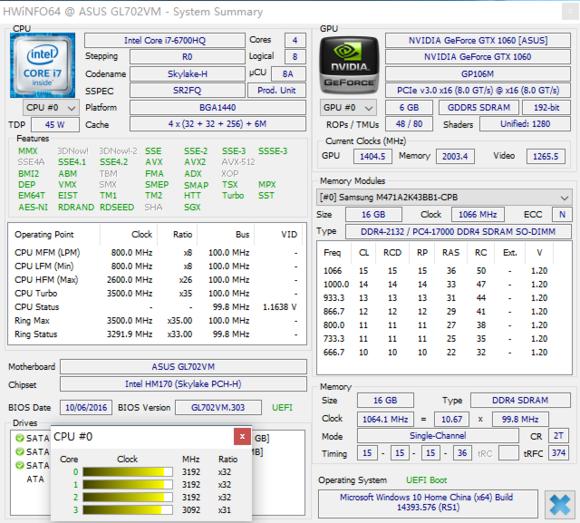Viewport: 580px width, 523px height.
Task: Click the memory clock 1064.1 MHz field
Action: [x=385, y=419]
